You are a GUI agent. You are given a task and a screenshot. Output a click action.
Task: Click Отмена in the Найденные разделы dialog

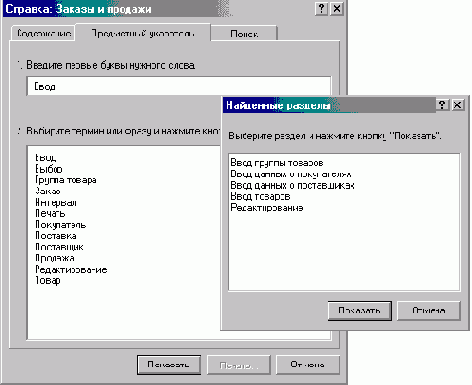[x=429, y=311]
